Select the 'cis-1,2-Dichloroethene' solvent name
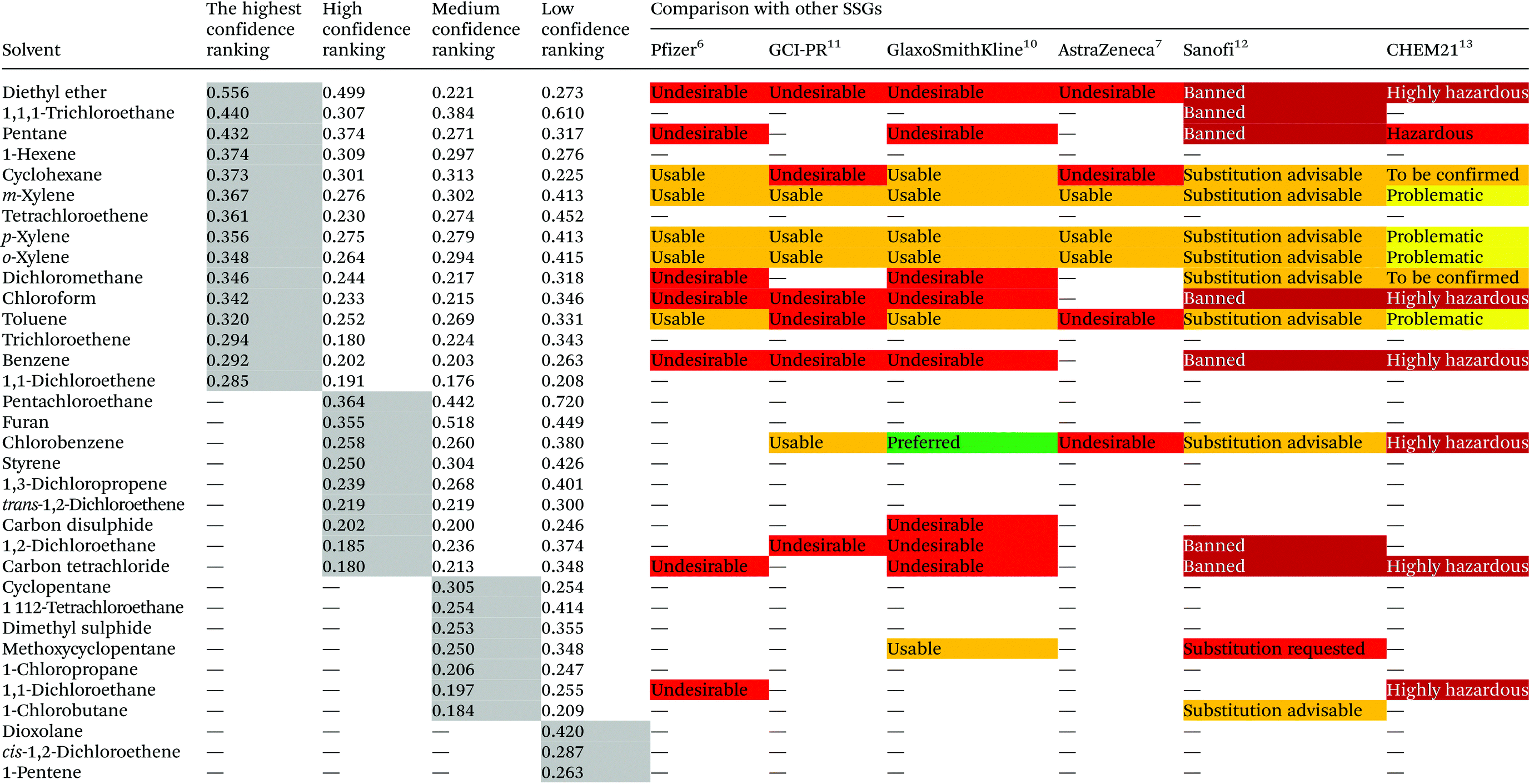Screen dimensions: 1529x784 click(x=91, y=752)
